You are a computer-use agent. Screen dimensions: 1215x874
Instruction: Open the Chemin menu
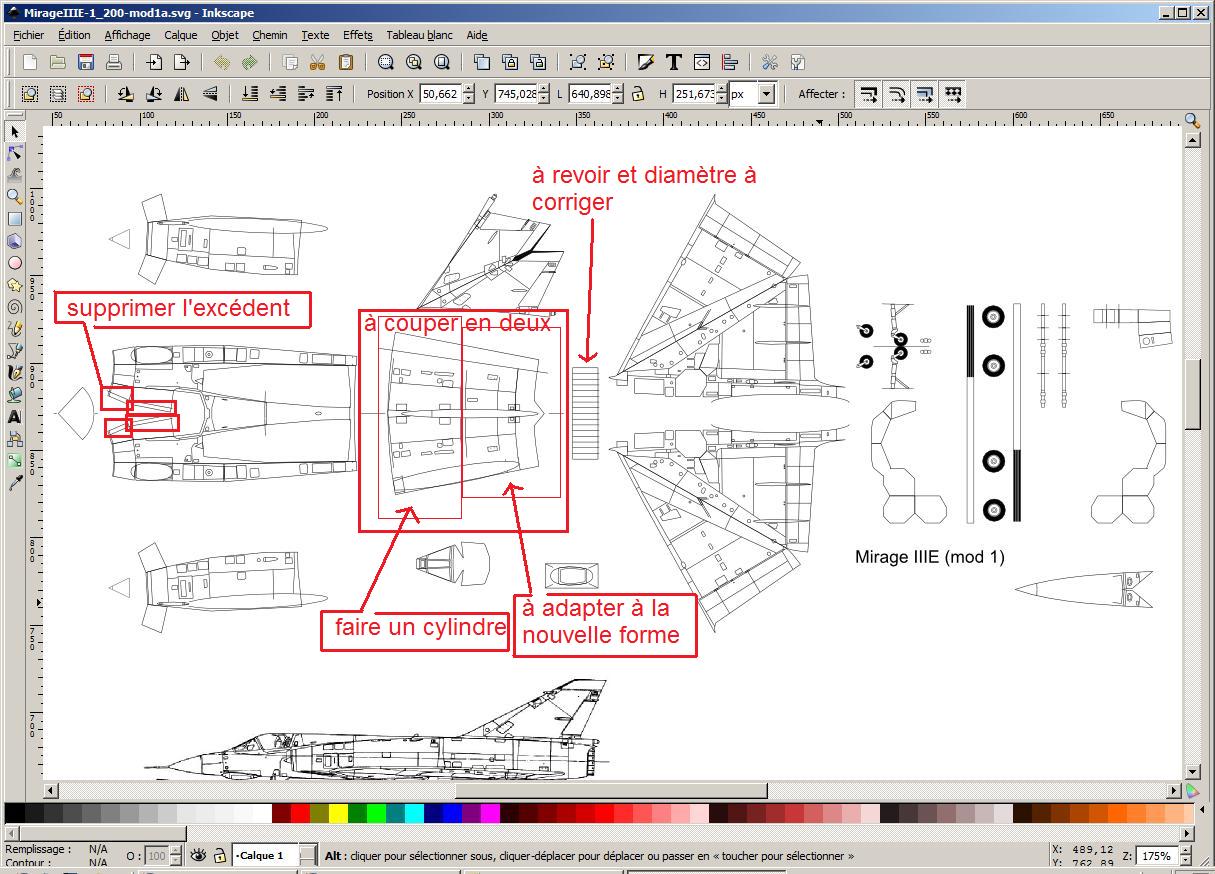[x=270, y=35]
